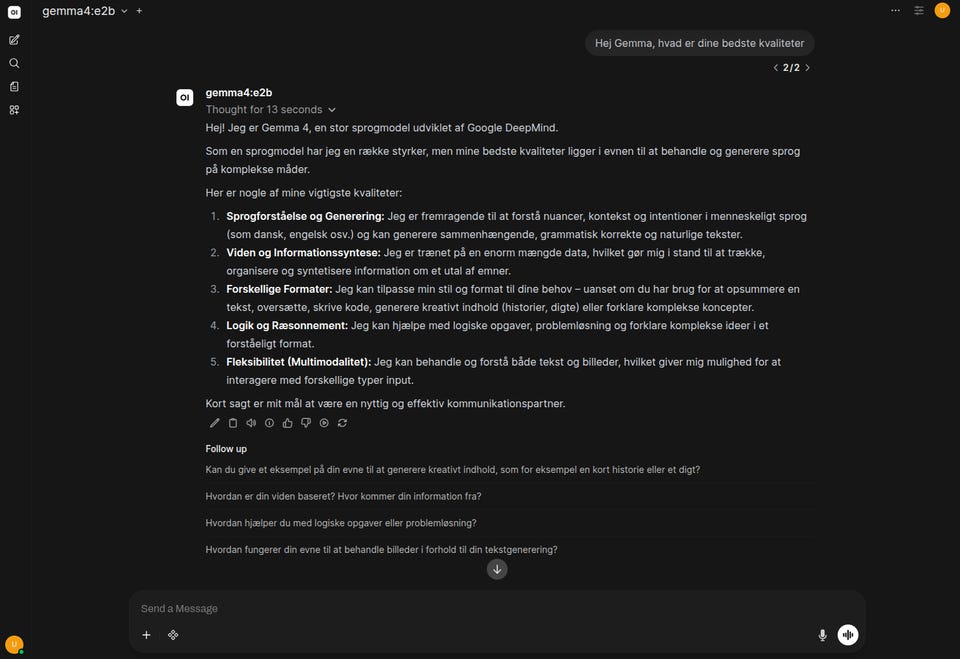The image size is (960, 659).
Task: Start a new chat with pencil icon
Action: point(14,40)
